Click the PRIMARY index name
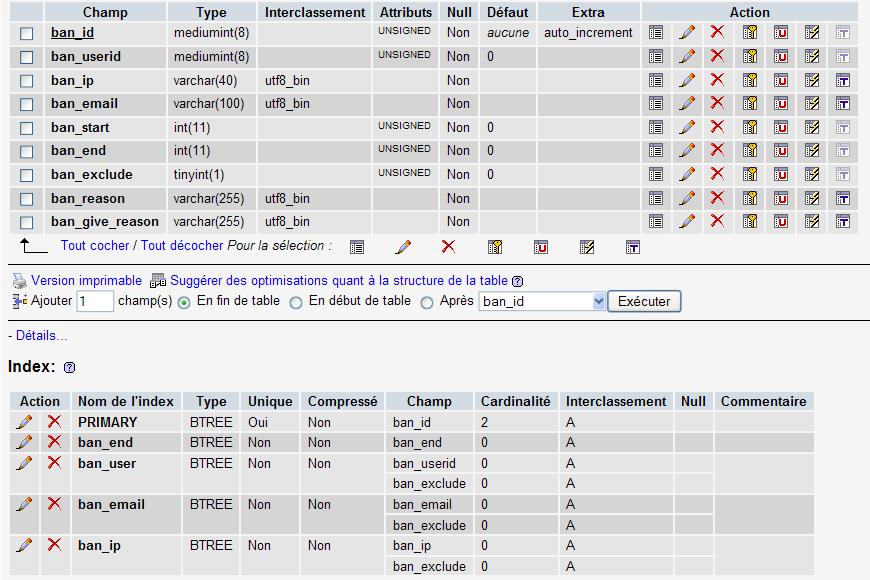The width and height of the screenshot is (870, 580). point(108,422)
